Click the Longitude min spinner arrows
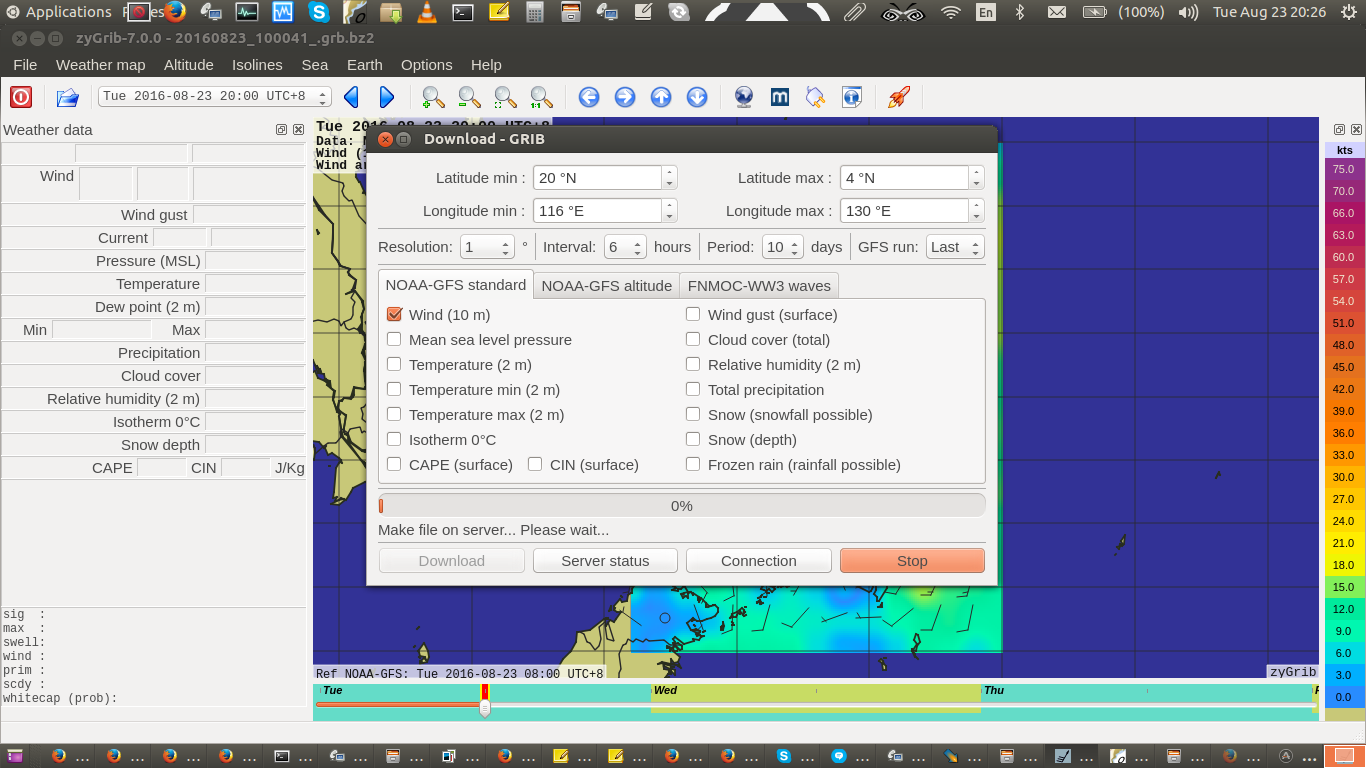 pos(669,211)
